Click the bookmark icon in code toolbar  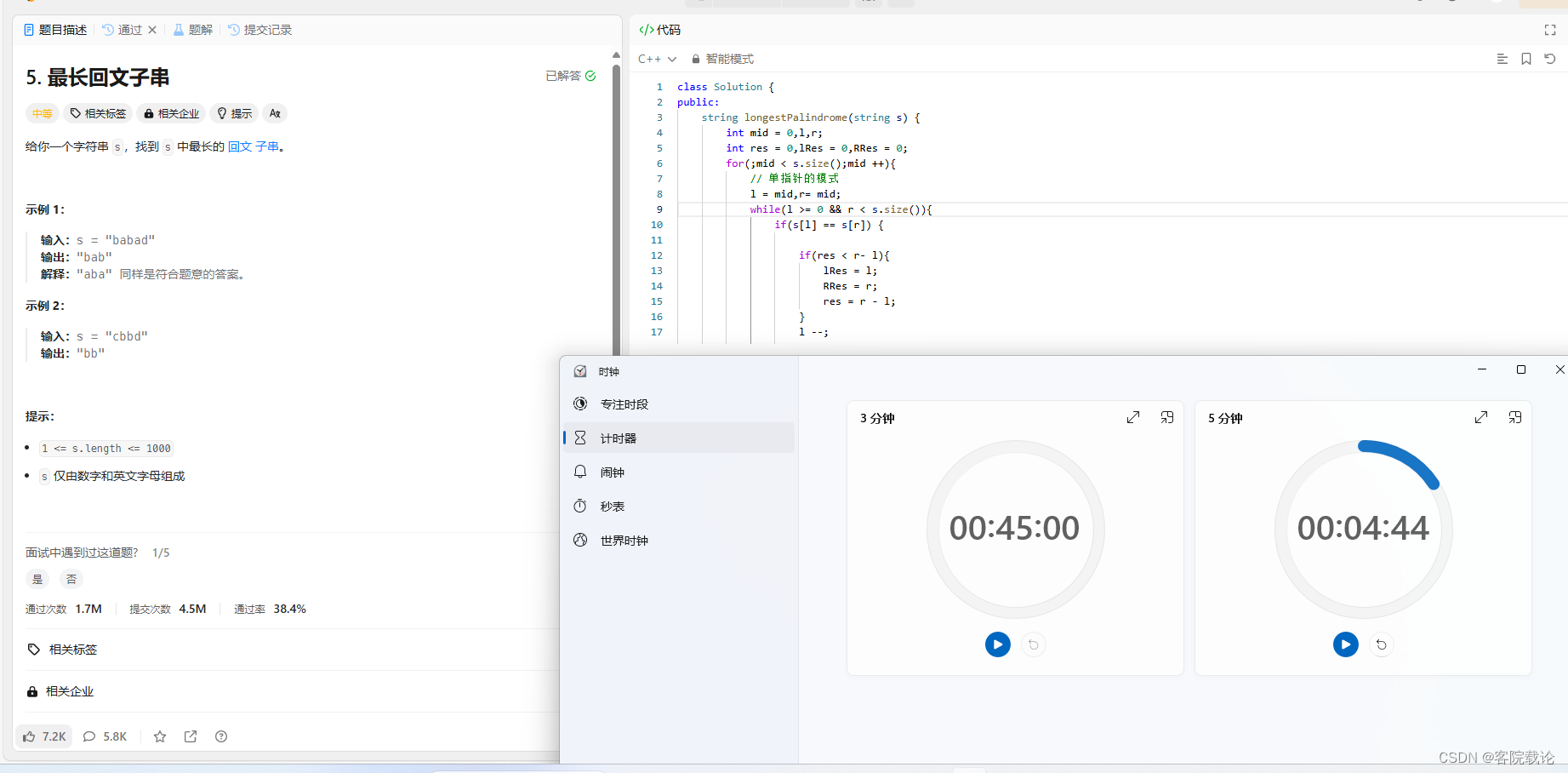(x=1526, y=59)
